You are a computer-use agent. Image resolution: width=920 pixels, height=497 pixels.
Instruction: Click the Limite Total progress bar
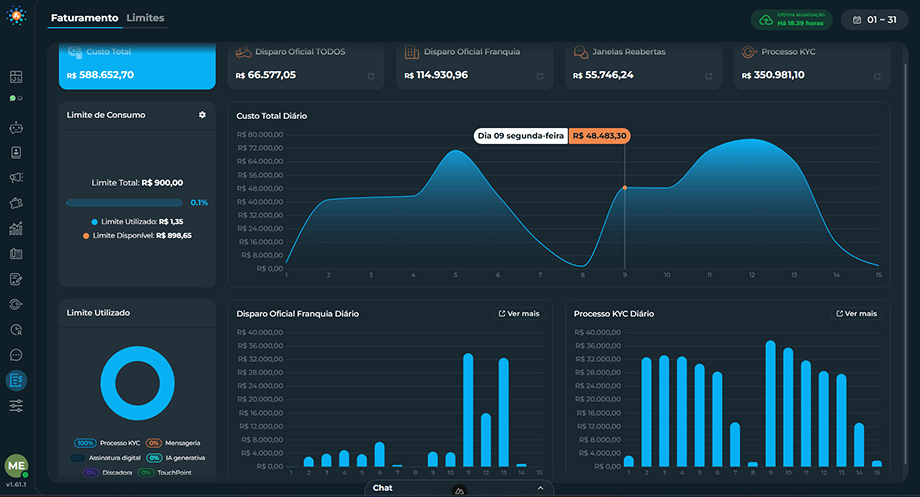tap(124, 202)
